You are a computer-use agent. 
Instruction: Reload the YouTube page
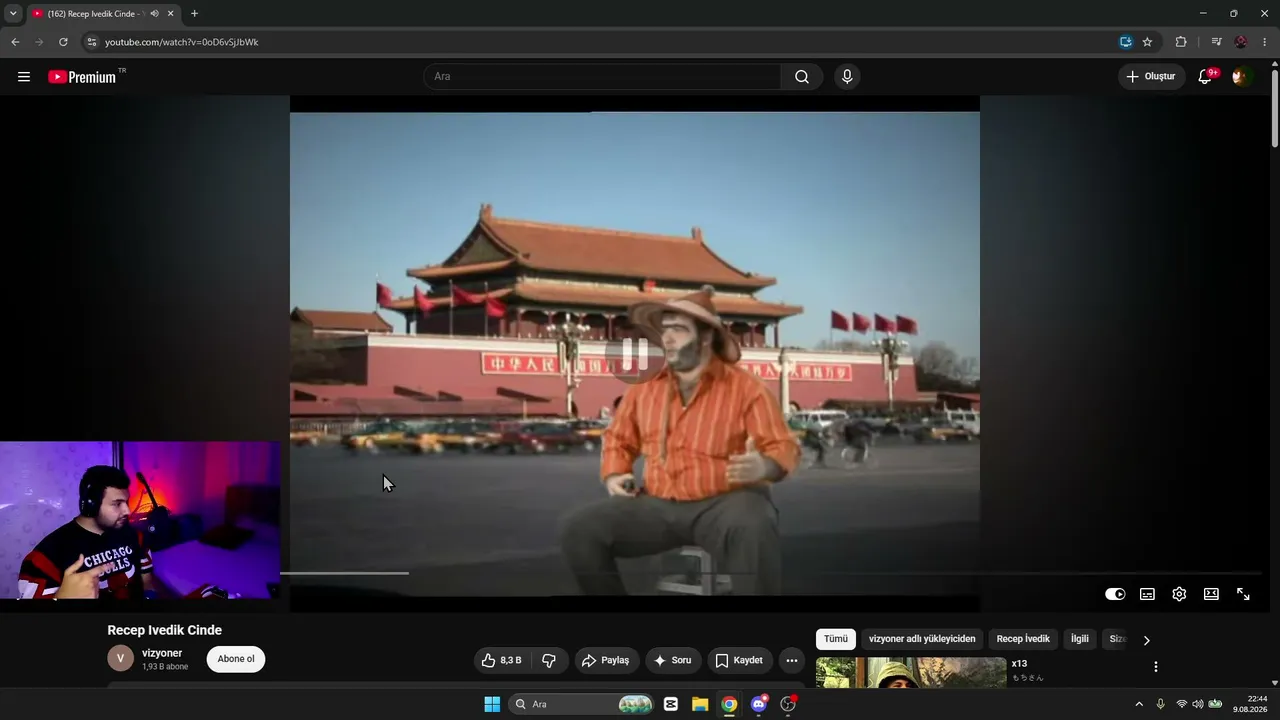point(63,42)
